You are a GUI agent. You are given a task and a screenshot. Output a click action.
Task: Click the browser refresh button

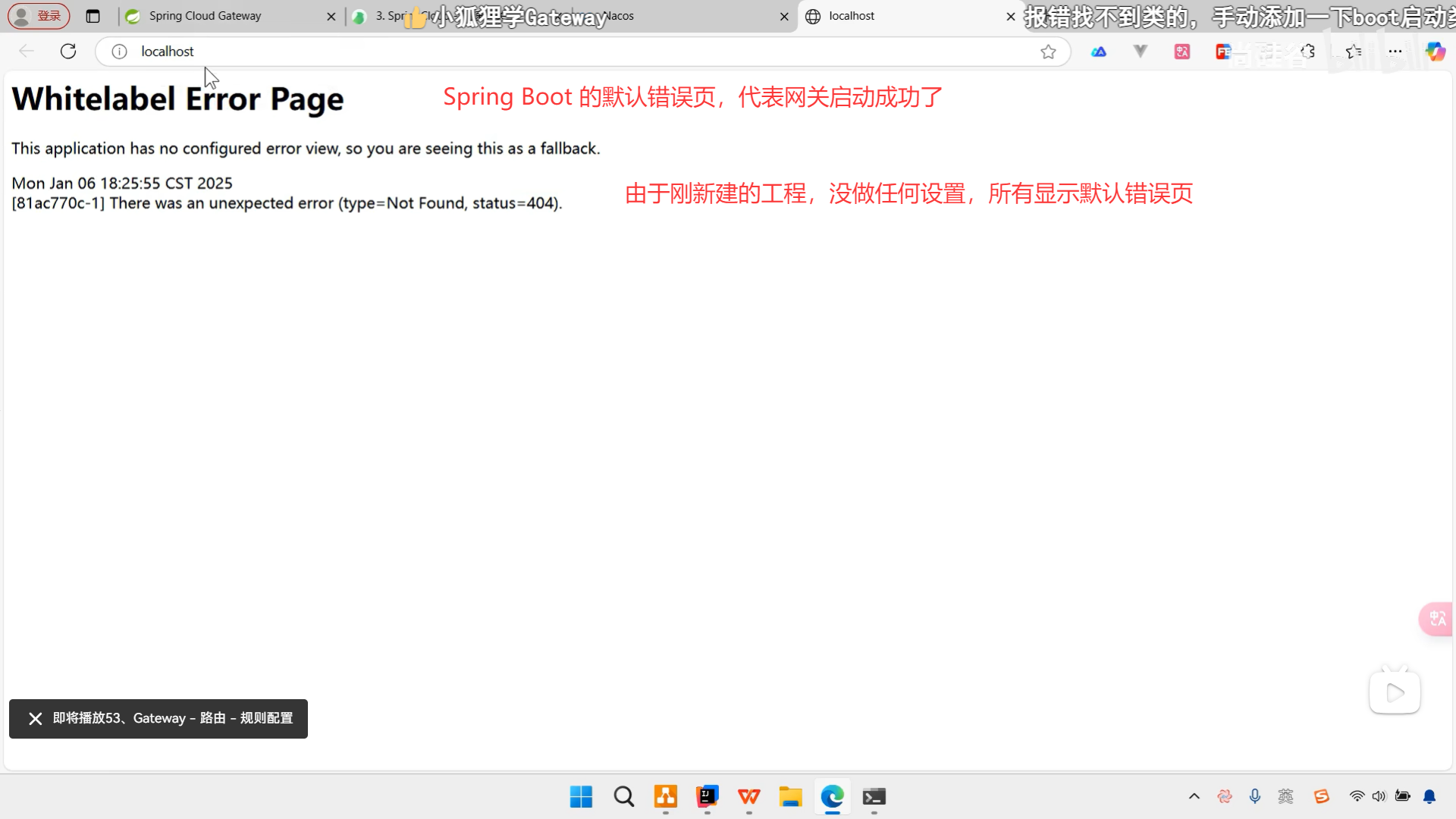[x=68, y=51]
